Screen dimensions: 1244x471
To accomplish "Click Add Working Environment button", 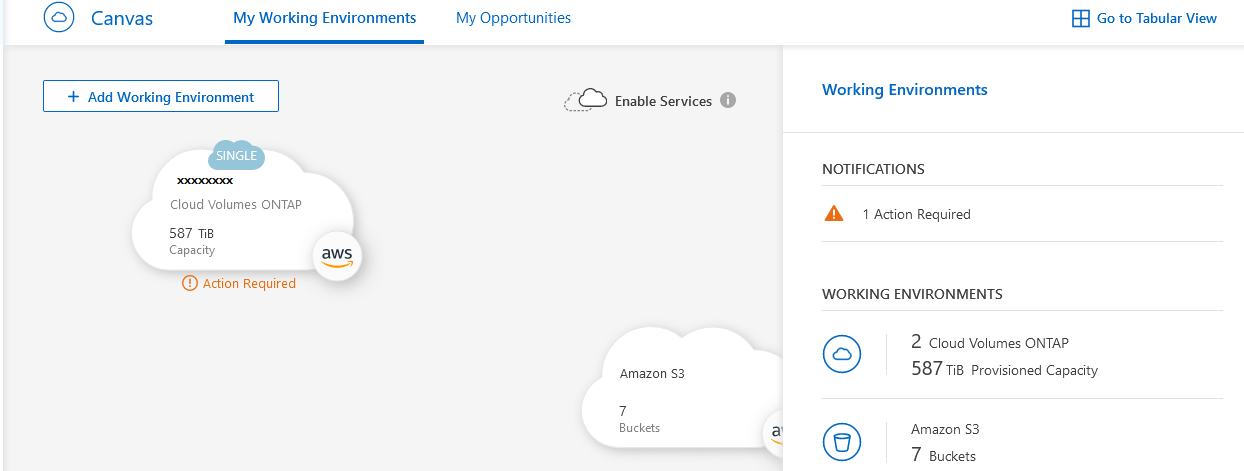I will coord(160,97).
